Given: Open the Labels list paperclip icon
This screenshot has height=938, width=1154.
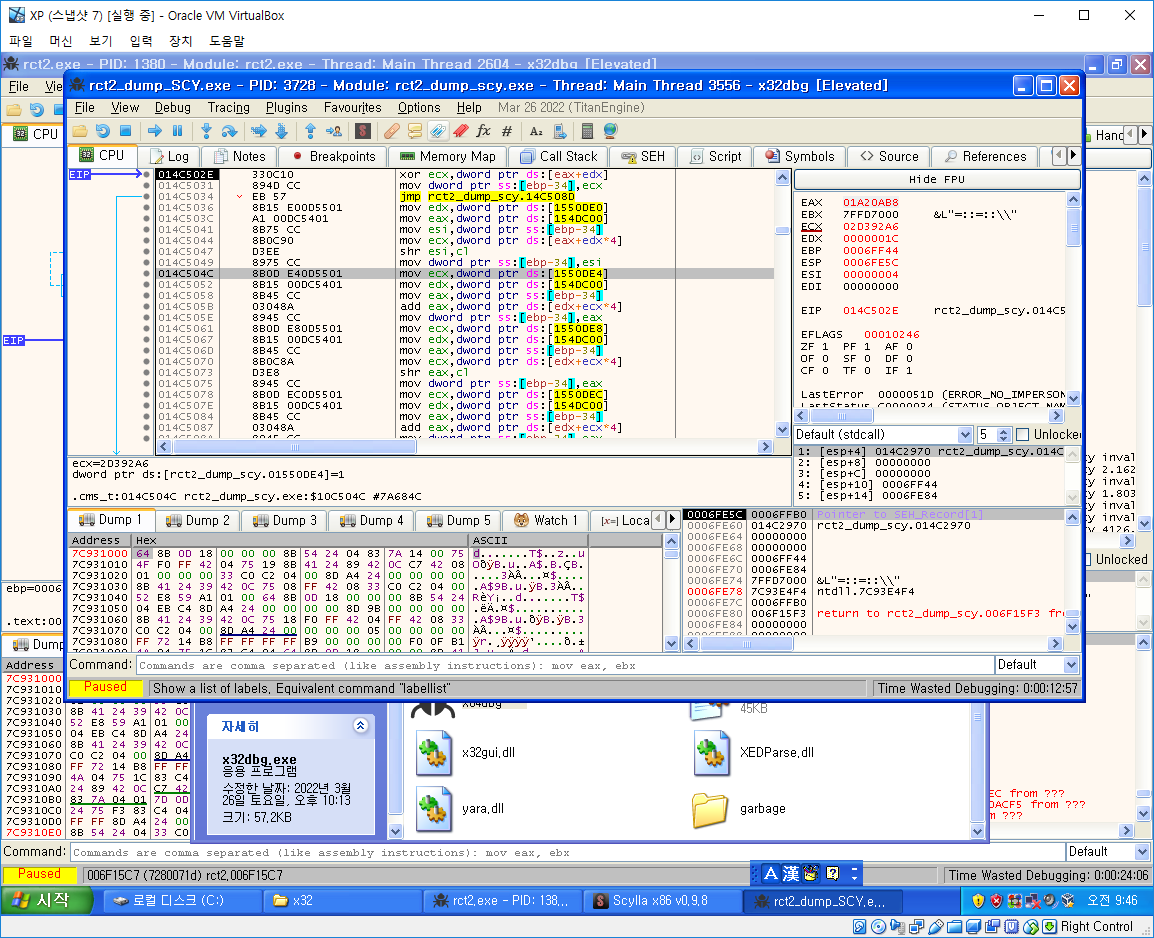Looking at the screenshot, I should tap(437, 131).
